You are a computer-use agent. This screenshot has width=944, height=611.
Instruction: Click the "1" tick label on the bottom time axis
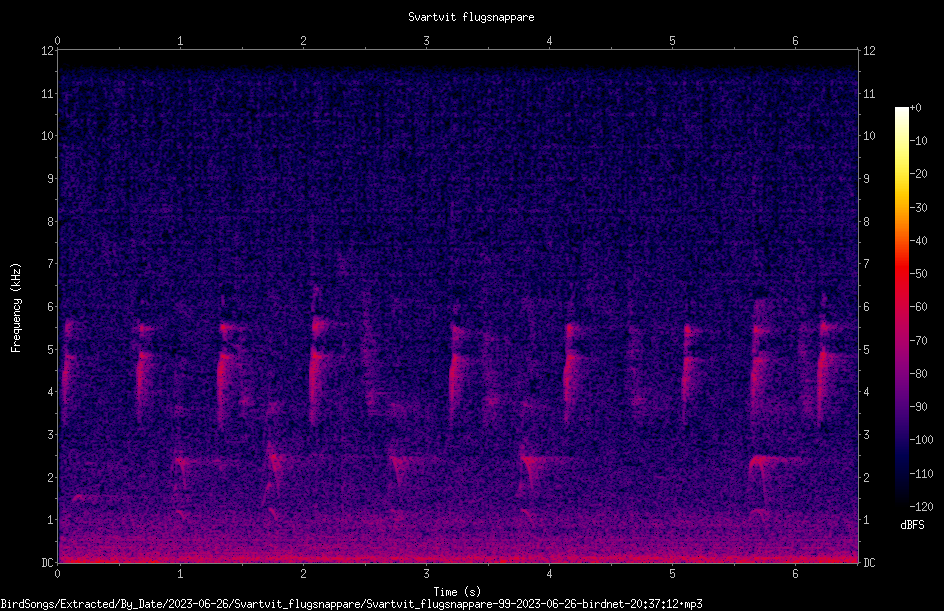[180, 574]
